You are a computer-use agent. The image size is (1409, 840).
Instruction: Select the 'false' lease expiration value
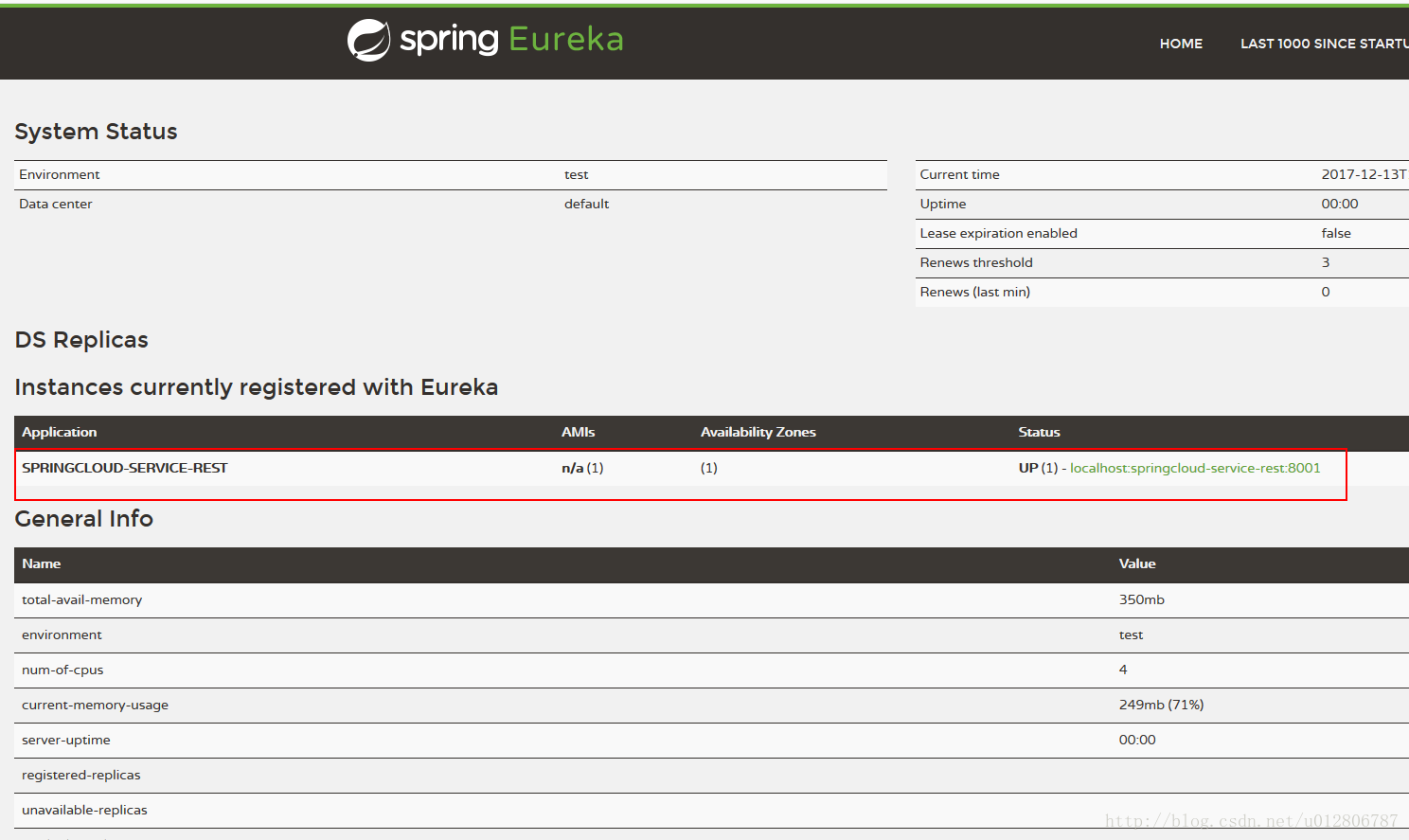pos(1336,233)
